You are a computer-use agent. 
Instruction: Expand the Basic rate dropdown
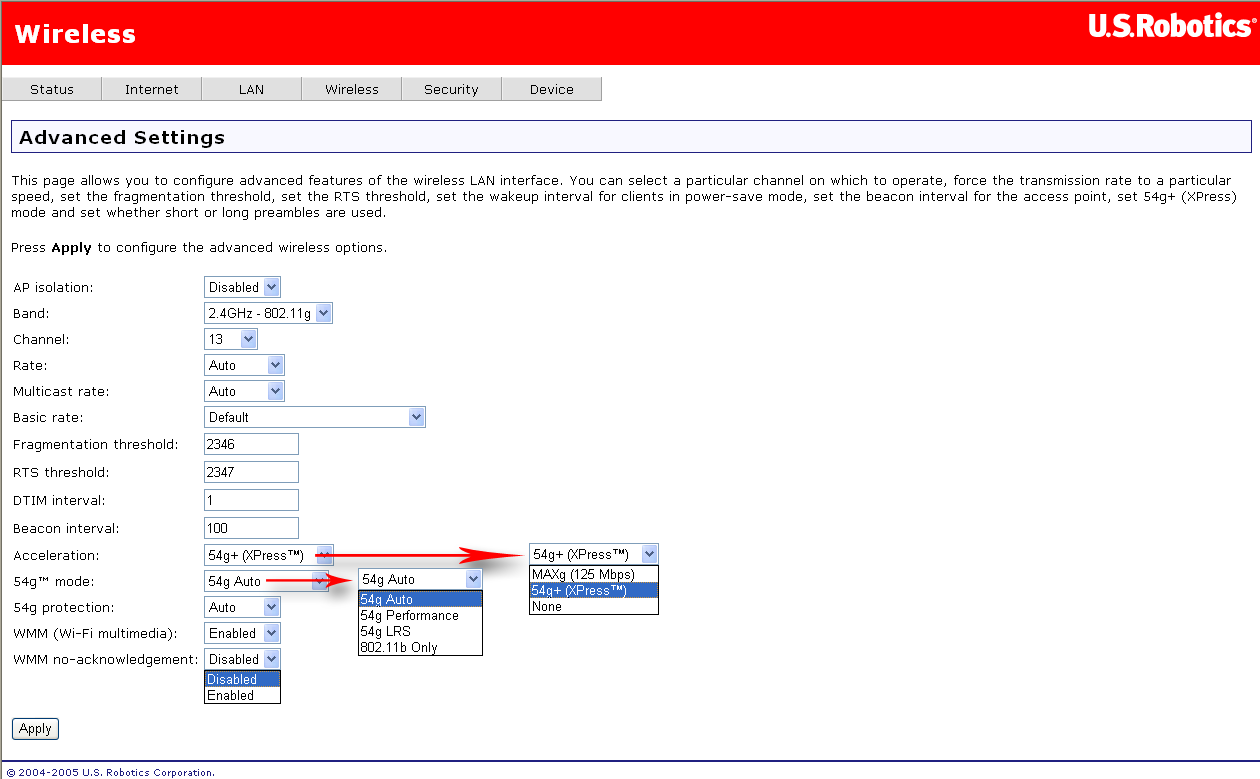[315, 417]
